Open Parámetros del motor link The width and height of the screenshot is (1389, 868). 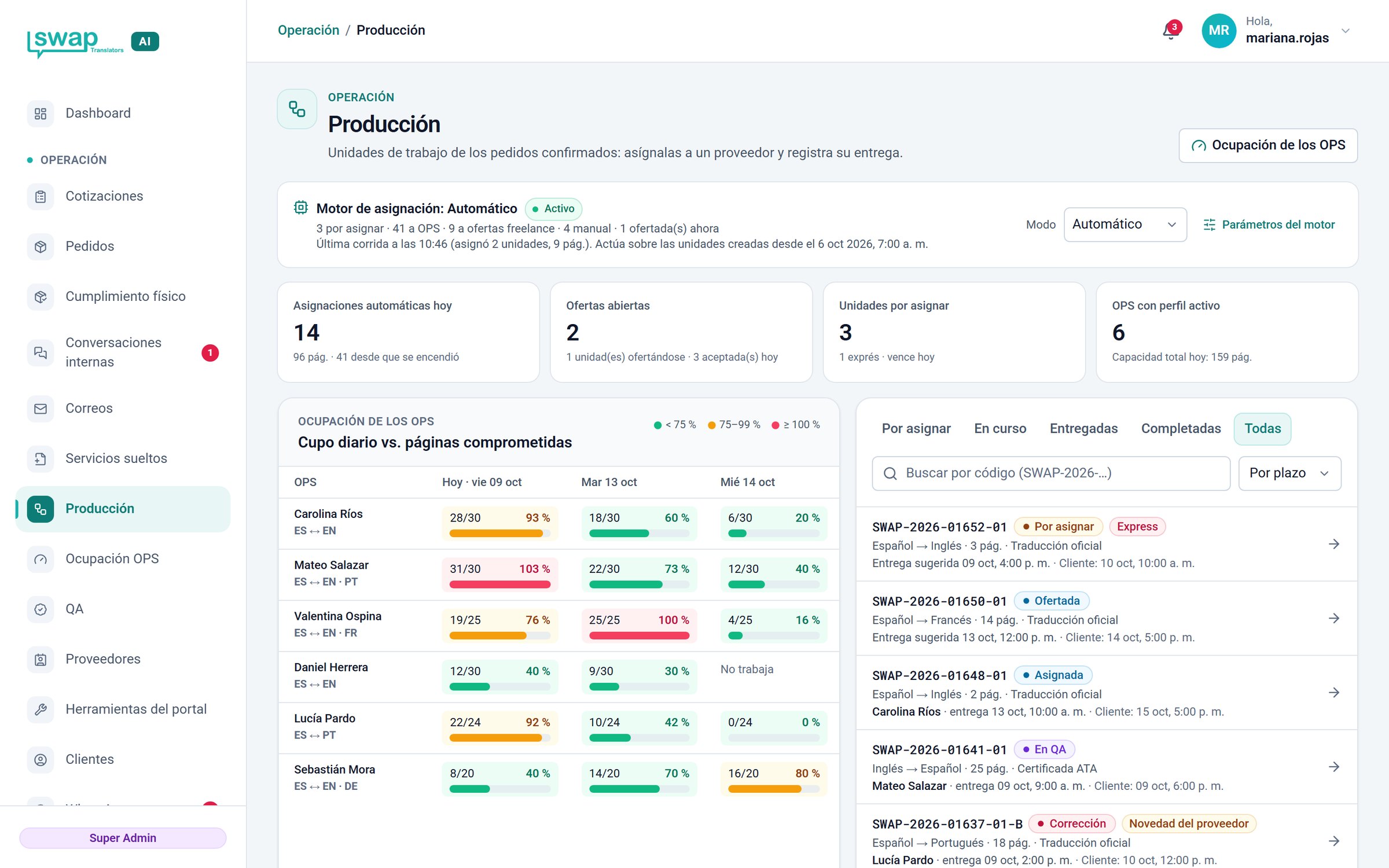click(1269, 225)
